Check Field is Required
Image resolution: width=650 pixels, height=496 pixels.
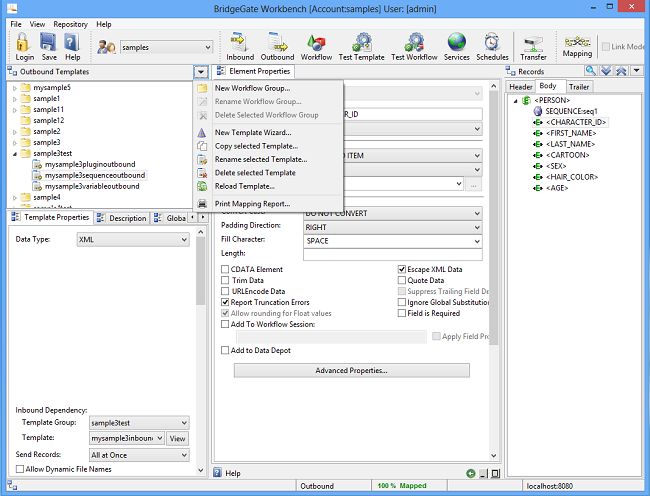click(402, 313)
